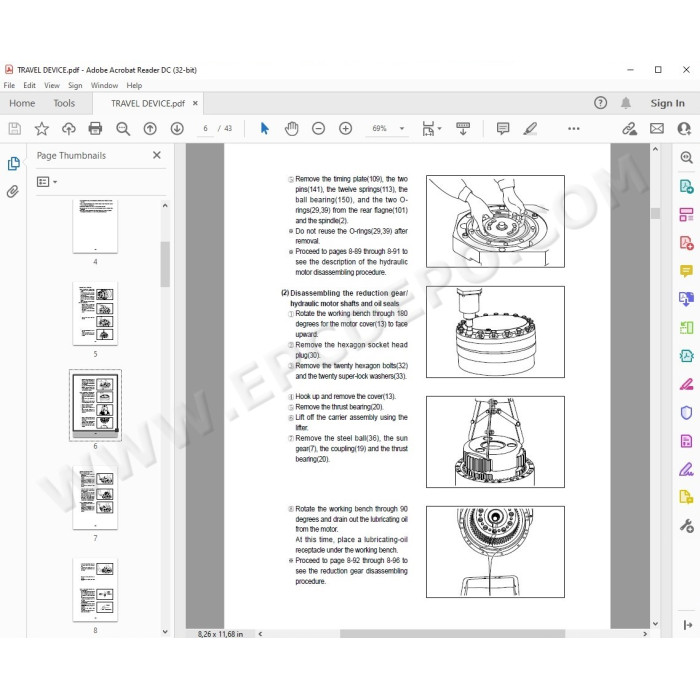This screenshot has height=700, width=700.
Task: Click the horizontal document scrollbar
Action: tap(452, 634)
